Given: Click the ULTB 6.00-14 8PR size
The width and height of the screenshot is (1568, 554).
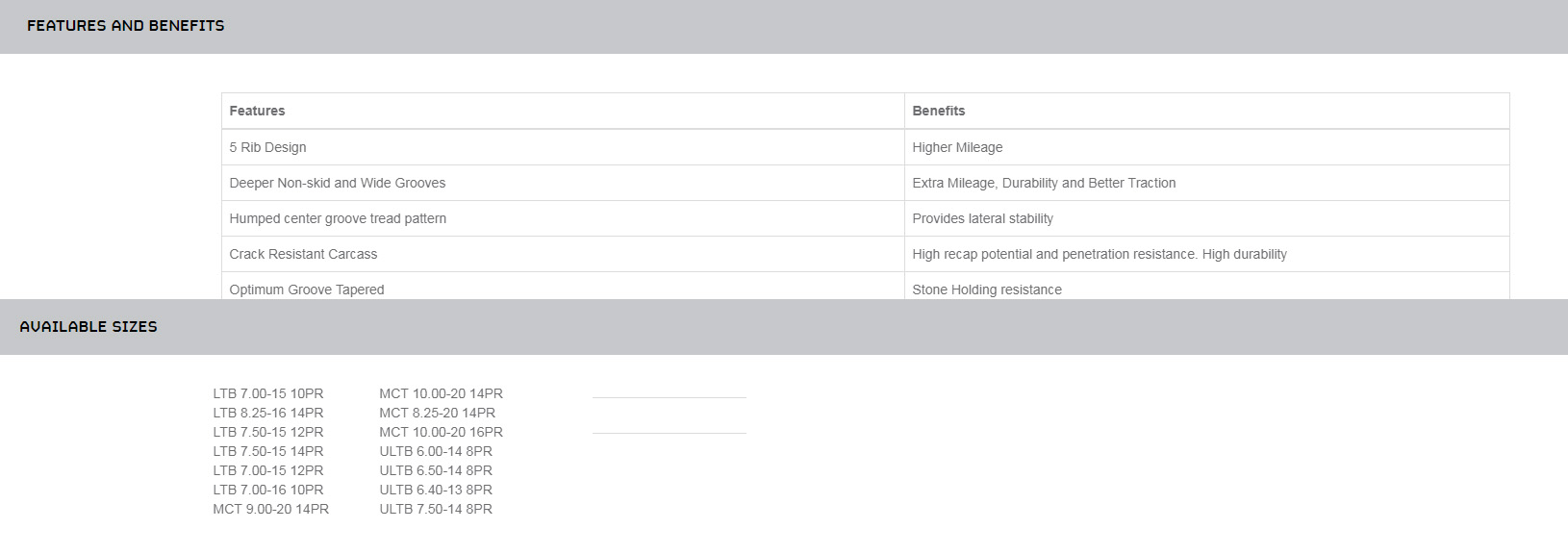Looking at the screenshot, I should 436,452.
